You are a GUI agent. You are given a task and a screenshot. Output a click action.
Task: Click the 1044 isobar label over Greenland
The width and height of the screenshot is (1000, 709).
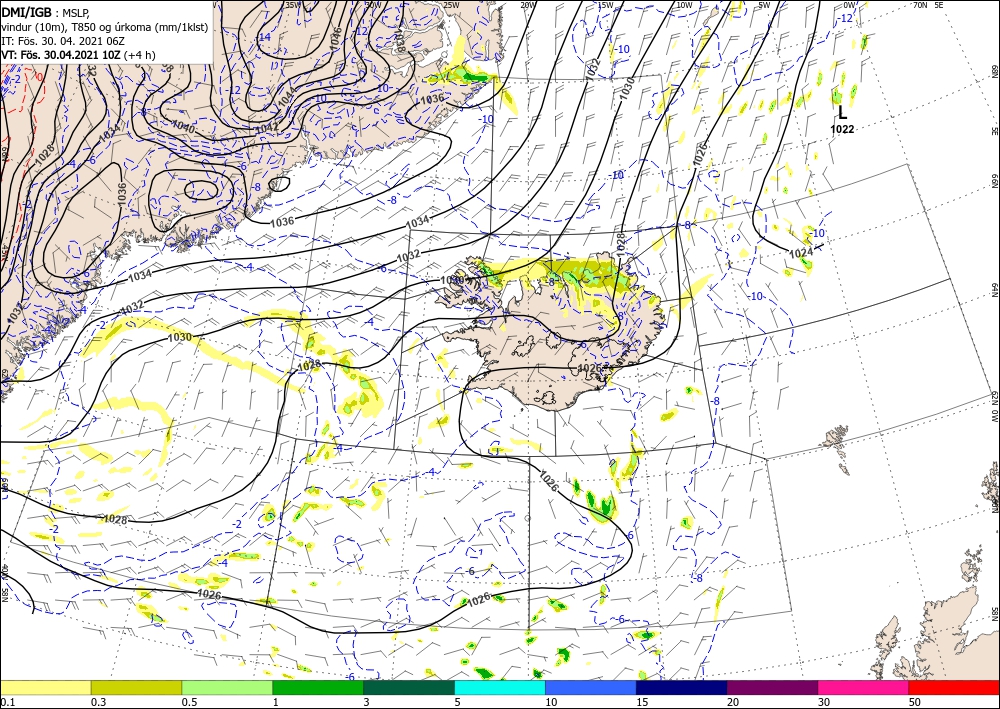(x=286, y=98)
